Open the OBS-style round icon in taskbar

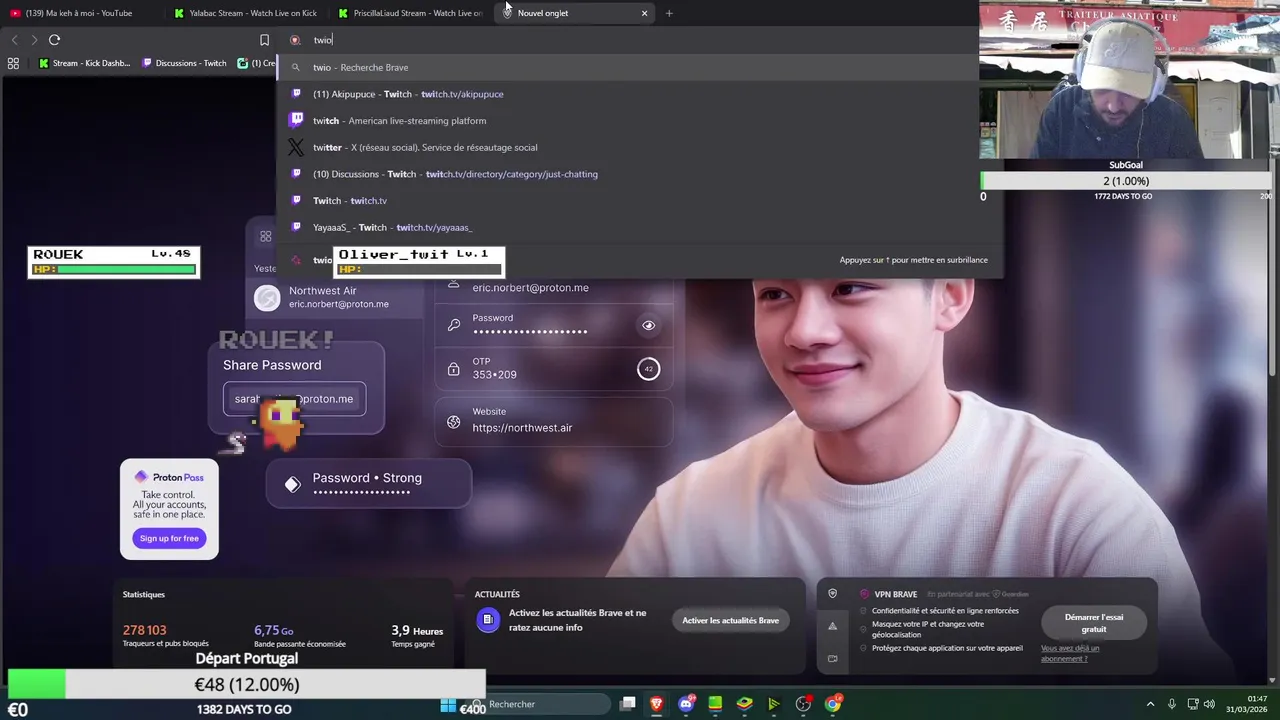click(803, 704)
